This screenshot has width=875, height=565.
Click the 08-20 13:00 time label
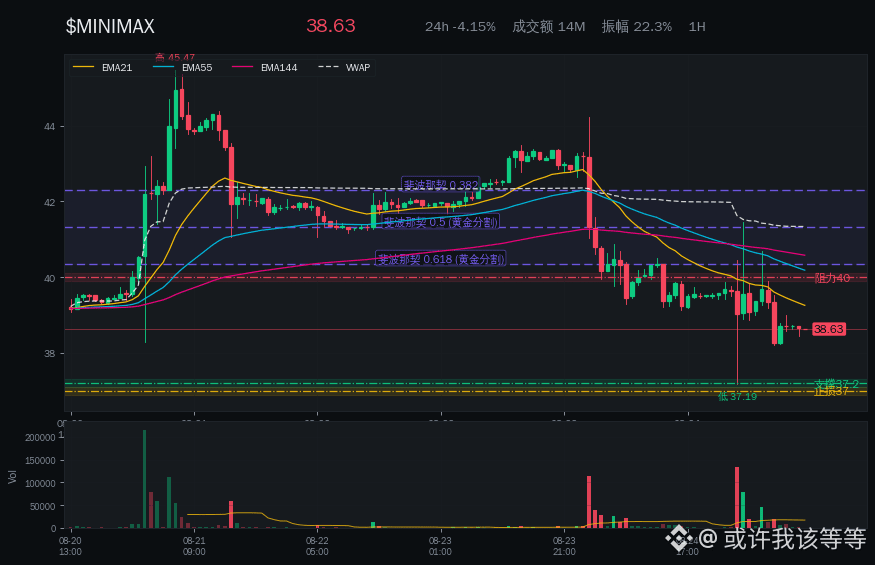tap(70, 546)
